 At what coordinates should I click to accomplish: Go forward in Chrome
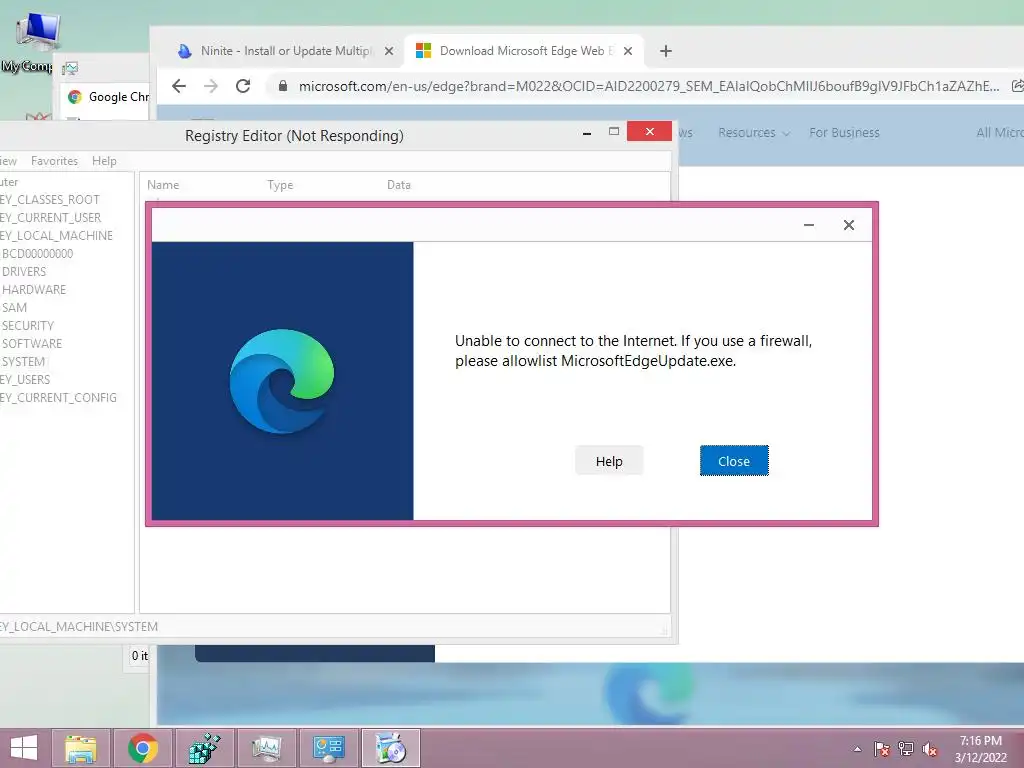click(x=210, y=86)
